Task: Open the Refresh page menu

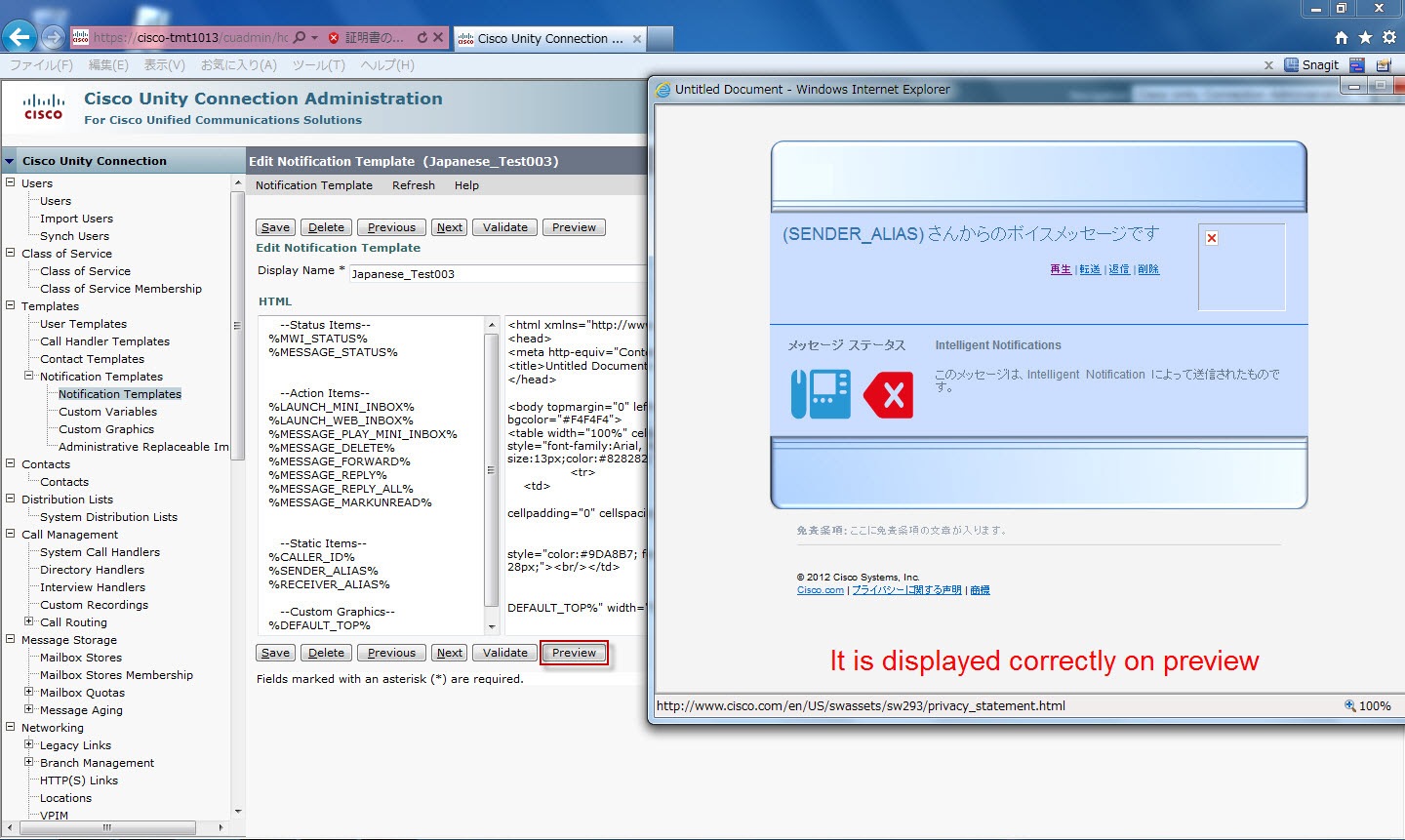Action: point(414,185)
